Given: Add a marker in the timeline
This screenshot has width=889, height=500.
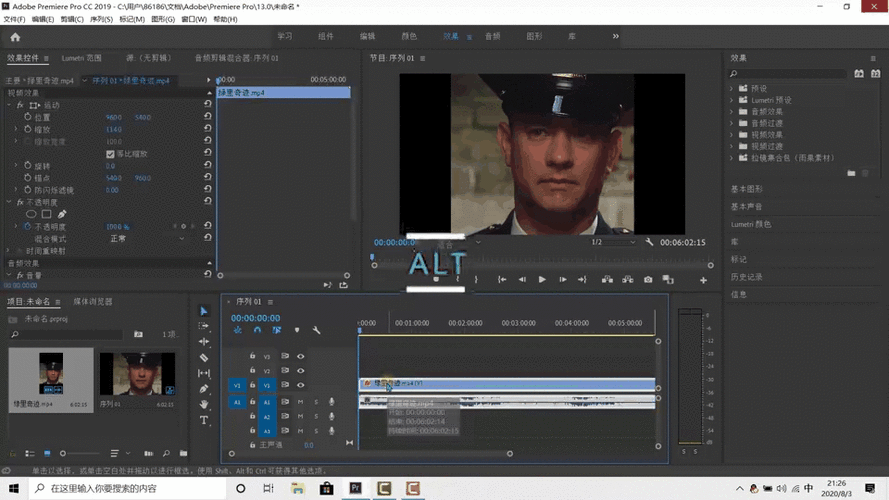Looking at the screenshot, I should [297, 330].
